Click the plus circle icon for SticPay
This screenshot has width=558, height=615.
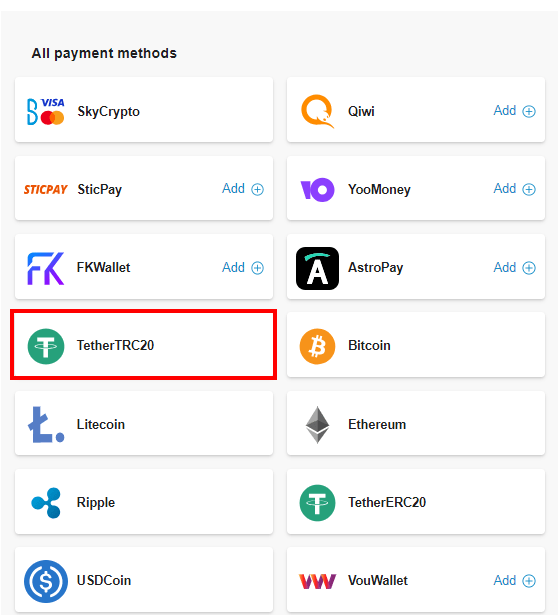pos(257,189)
